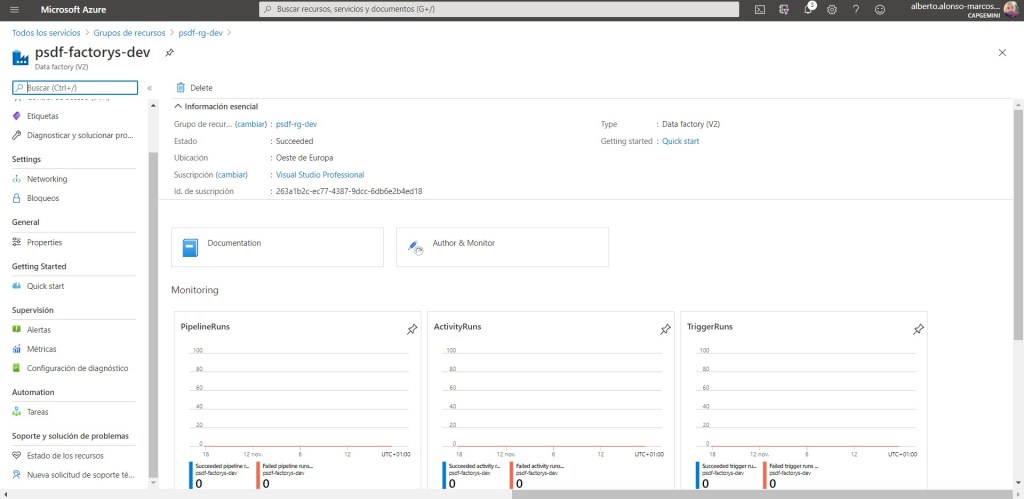The width and height of the screenshot is (1024, 499).
Task: Open the hamburger portal menu
Action: tap(16, 9)
